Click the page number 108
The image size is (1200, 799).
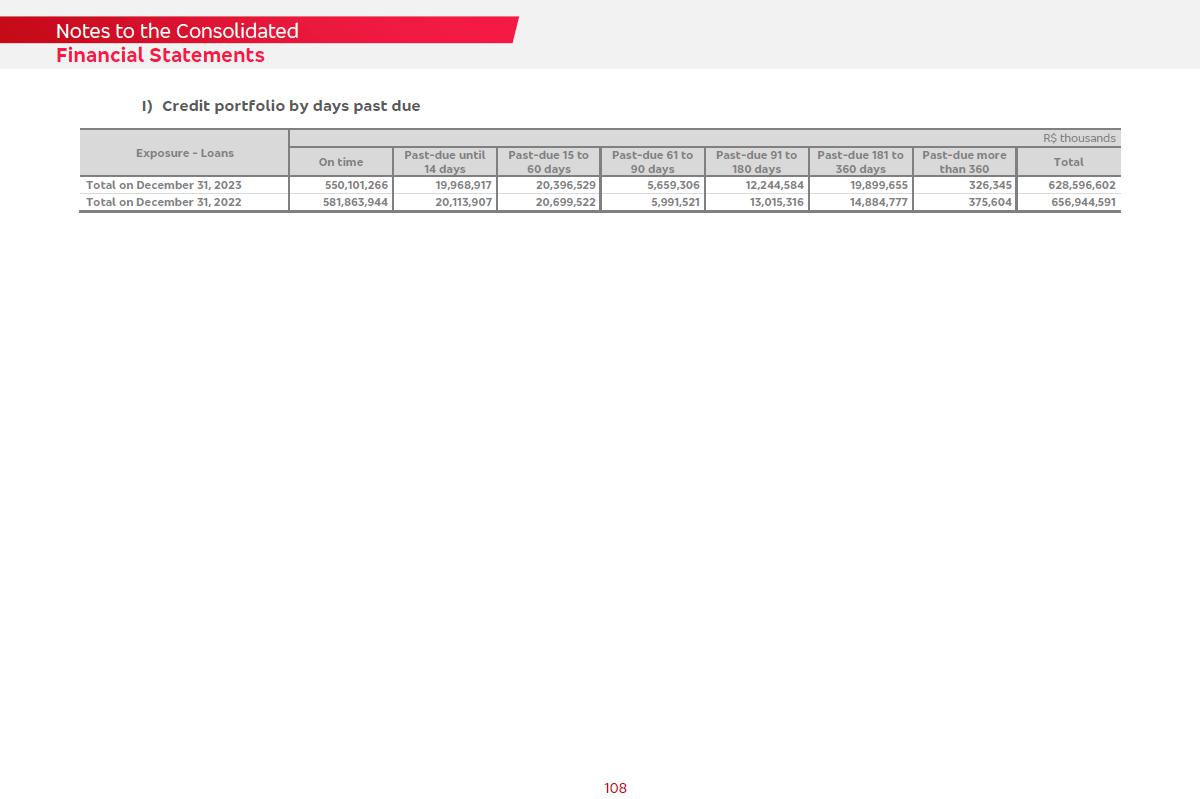[x=615, y=788]
